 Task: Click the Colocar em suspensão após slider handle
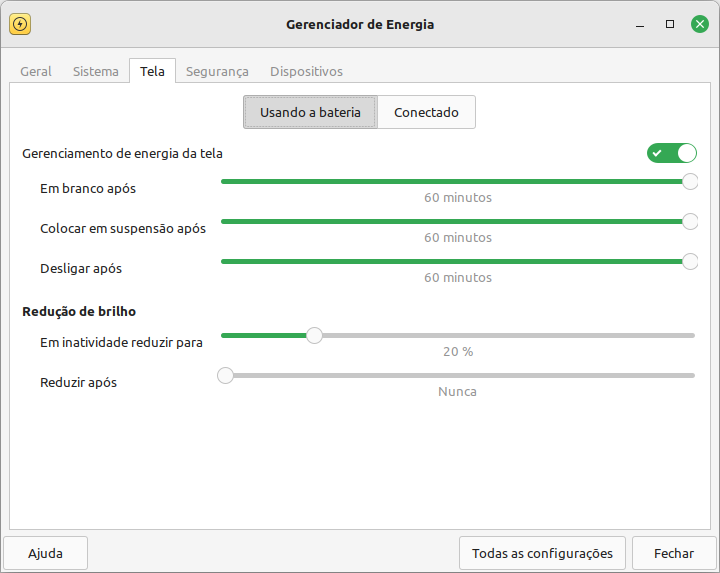690,221
